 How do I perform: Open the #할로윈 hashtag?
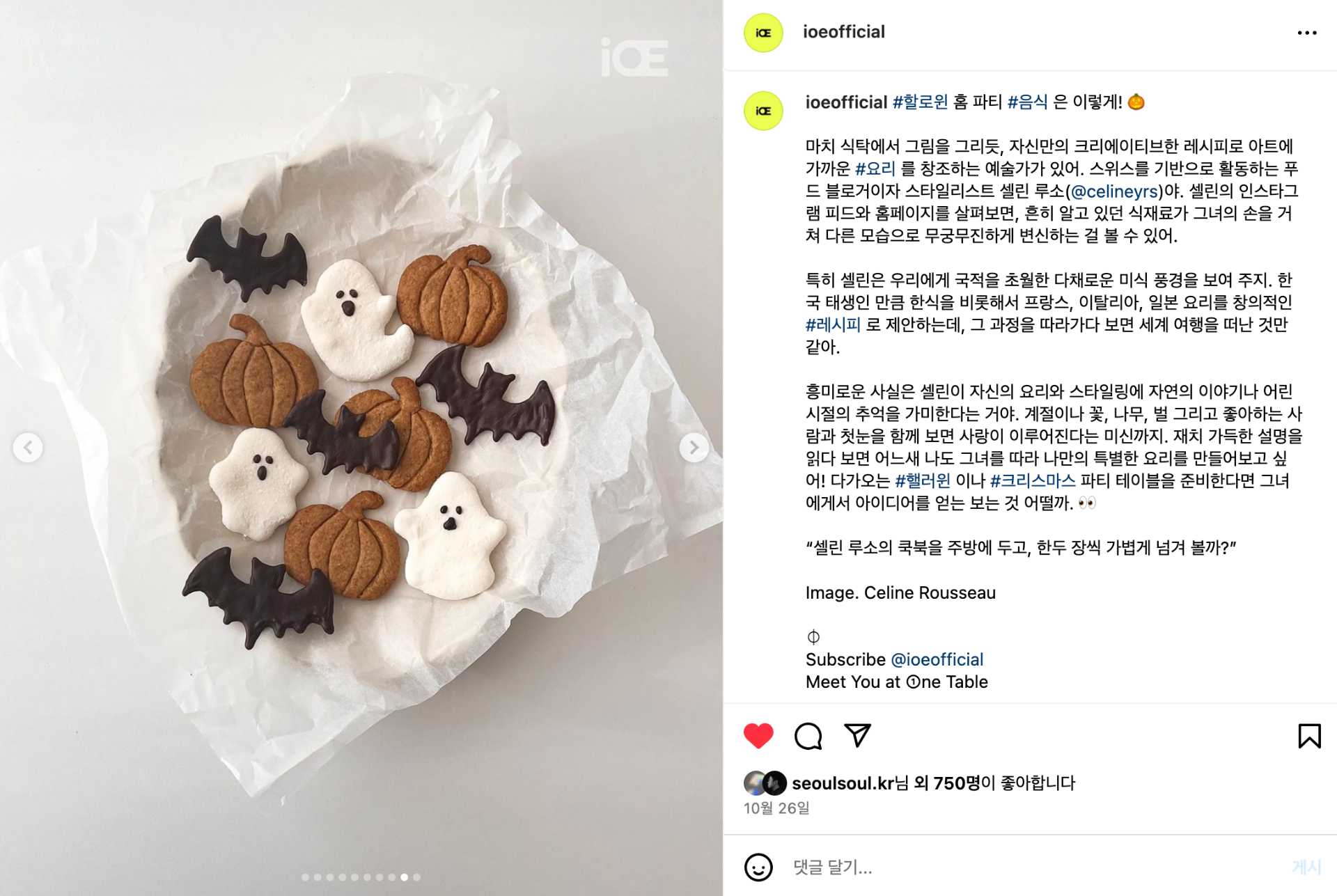920,102
